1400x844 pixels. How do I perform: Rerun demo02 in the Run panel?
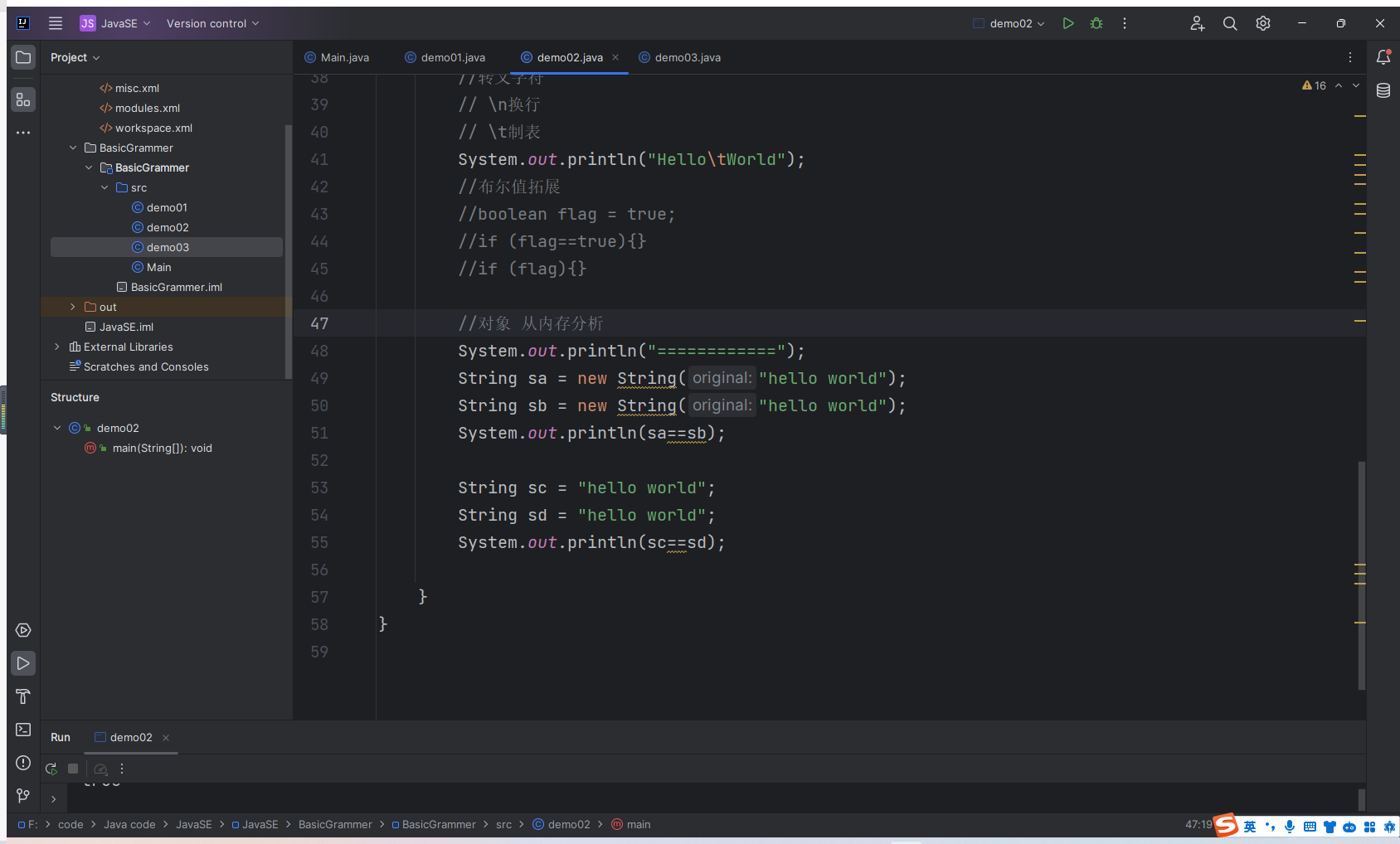point(51,769)
